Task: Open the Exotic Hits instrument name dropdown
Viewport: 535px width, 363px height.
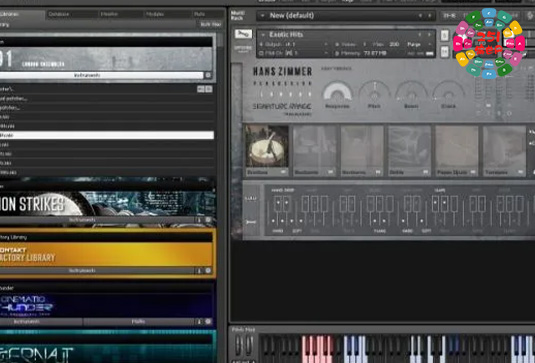Action: [263, 35]
